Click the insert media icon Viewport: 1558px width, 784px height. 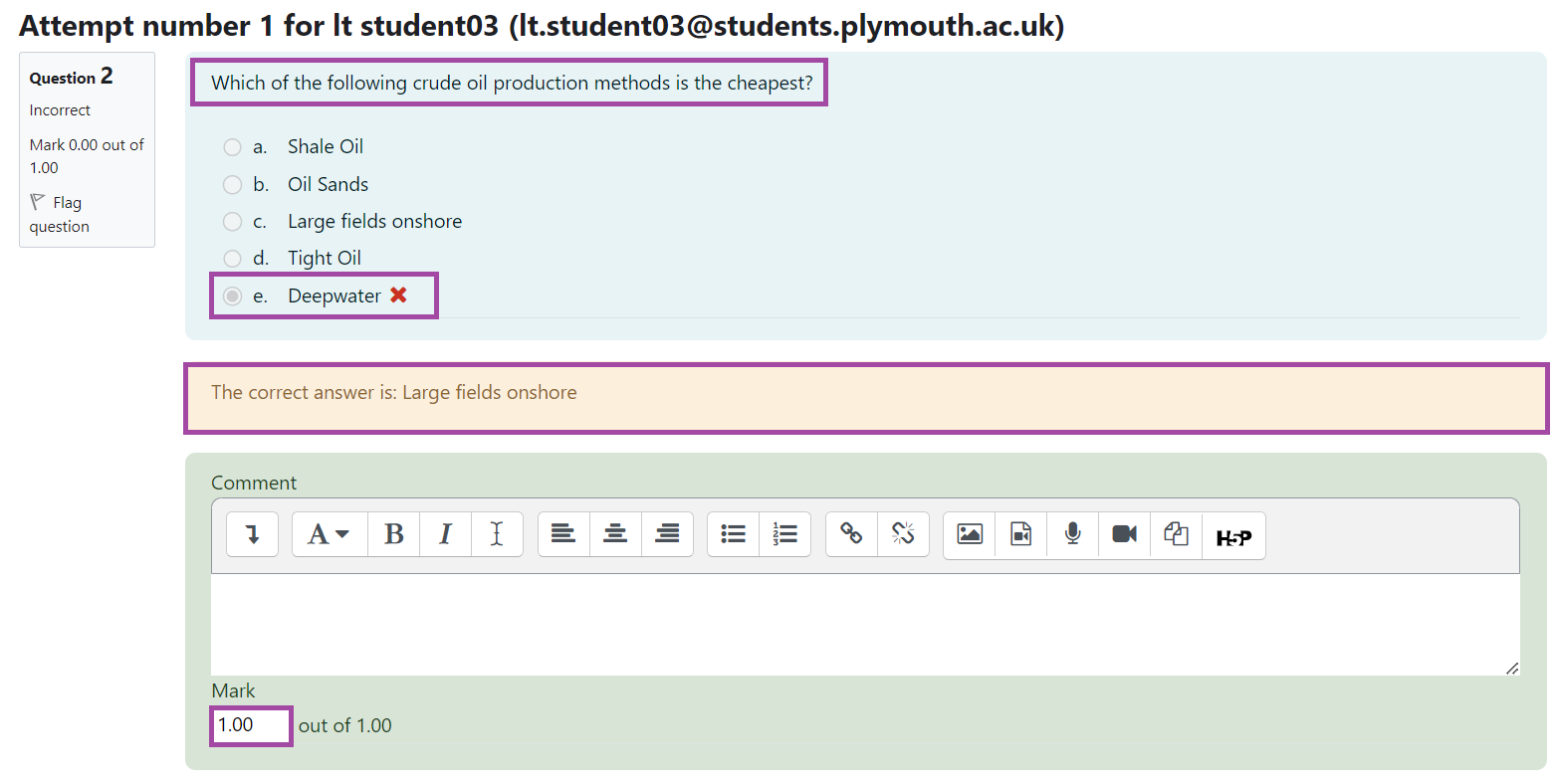[x=1020, y=534]
